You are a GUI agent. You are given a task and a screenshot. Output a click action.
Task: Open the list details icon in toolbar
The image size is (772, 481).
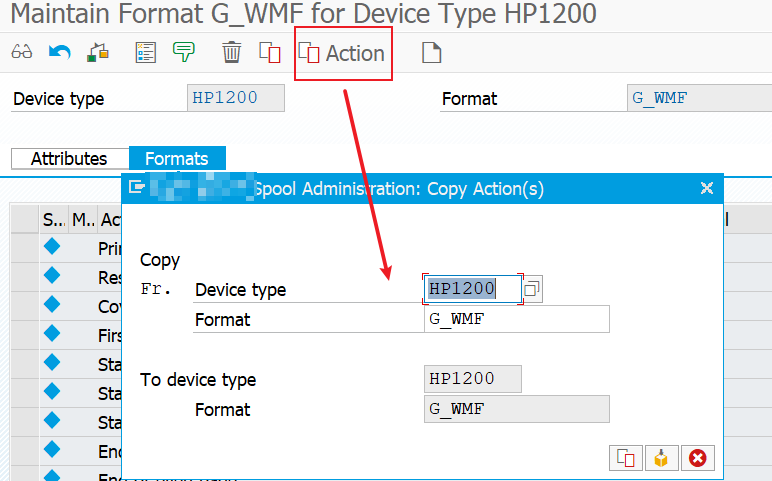145,52
